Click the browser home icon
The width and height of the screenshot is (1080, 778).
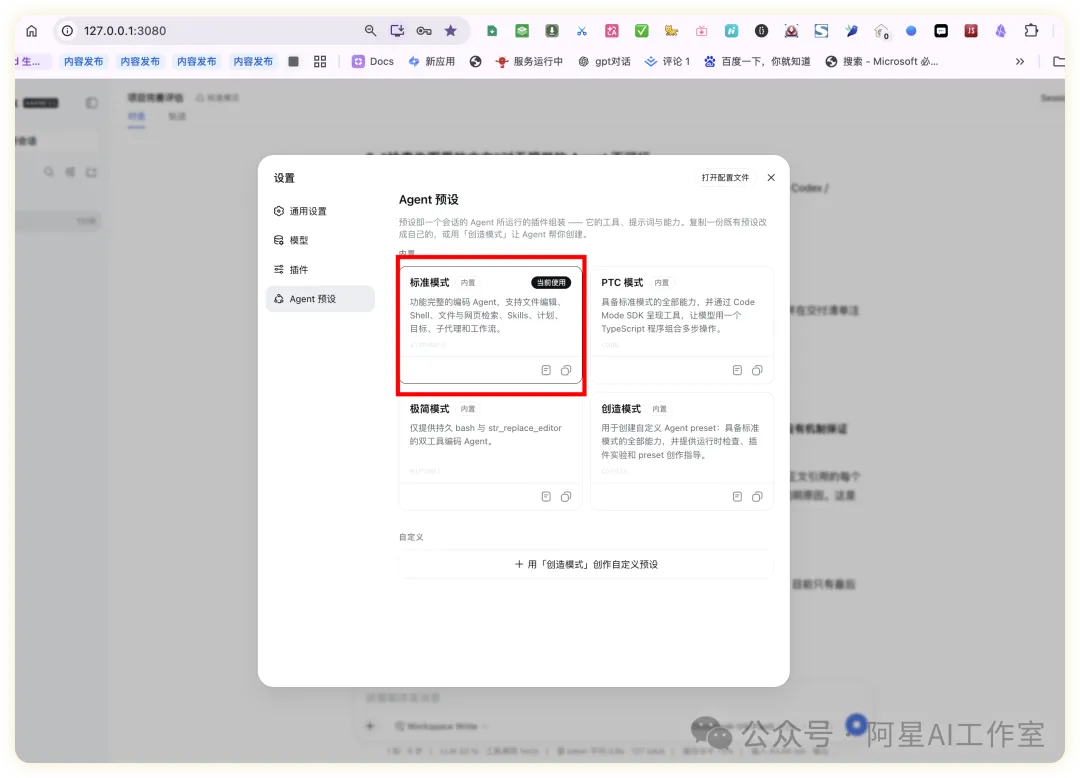click(32, 31)
